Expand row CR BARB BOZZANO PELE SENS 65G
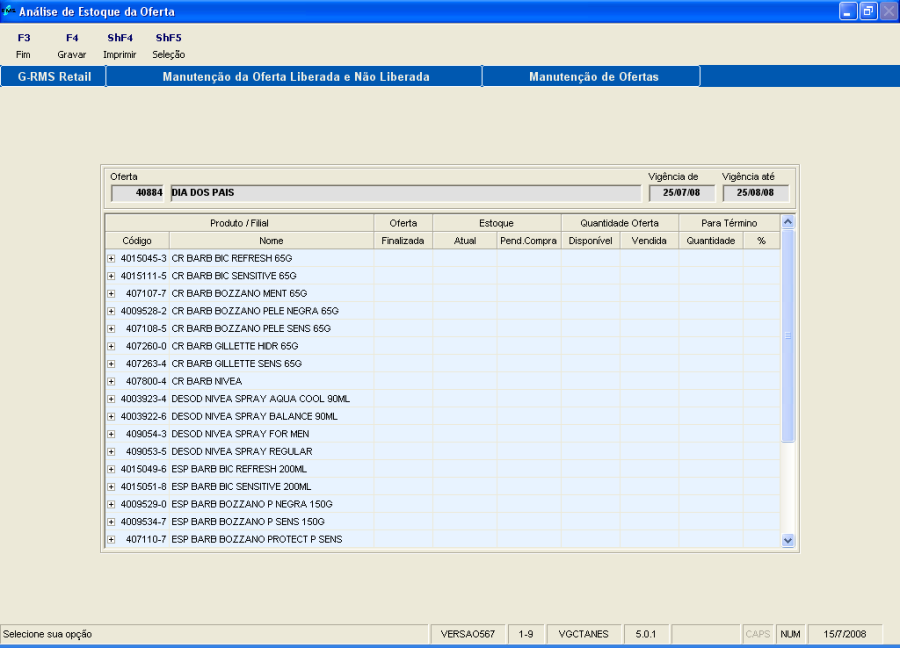This screenshot has width=900, height=648. [111, 329]
